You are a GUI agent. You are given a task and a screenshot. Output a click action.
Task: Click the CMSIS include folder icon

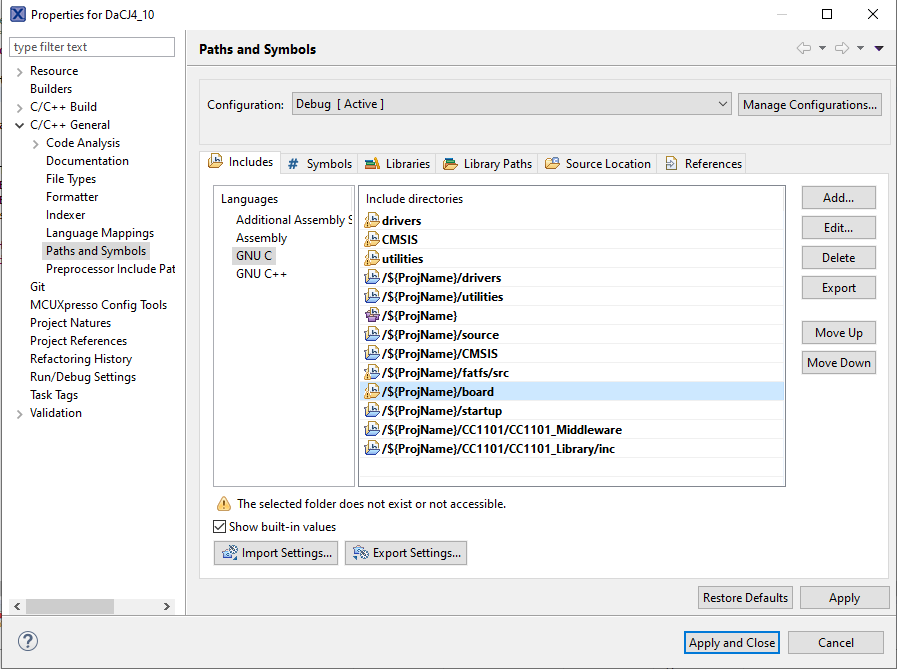[372, 239]
